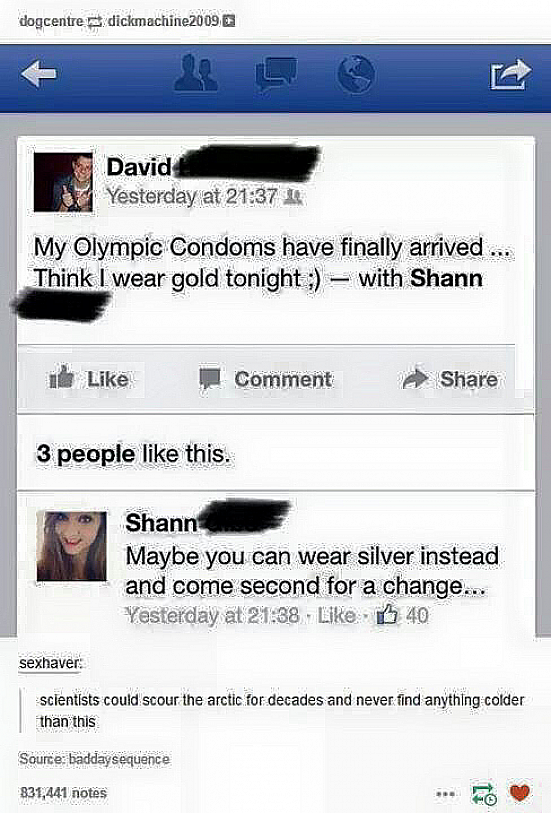Open the three-dots options menu

[446, 793]
